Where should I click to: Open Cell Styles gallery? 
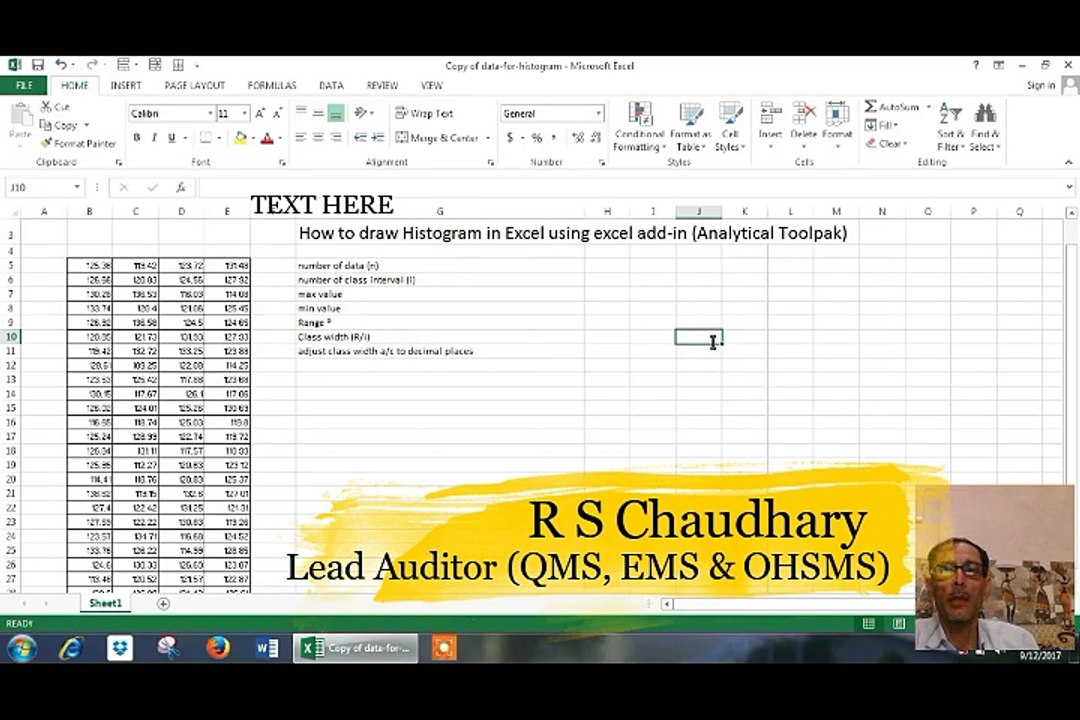coord(730,127)
